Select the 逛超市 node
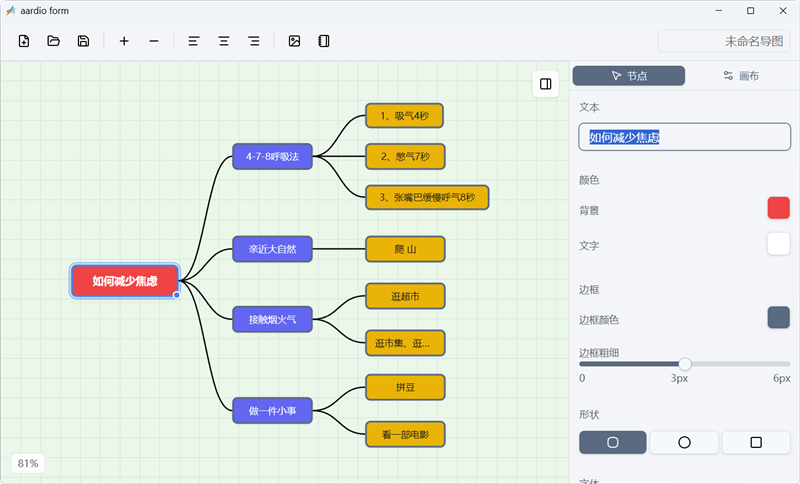 click(x=406, y=296)
